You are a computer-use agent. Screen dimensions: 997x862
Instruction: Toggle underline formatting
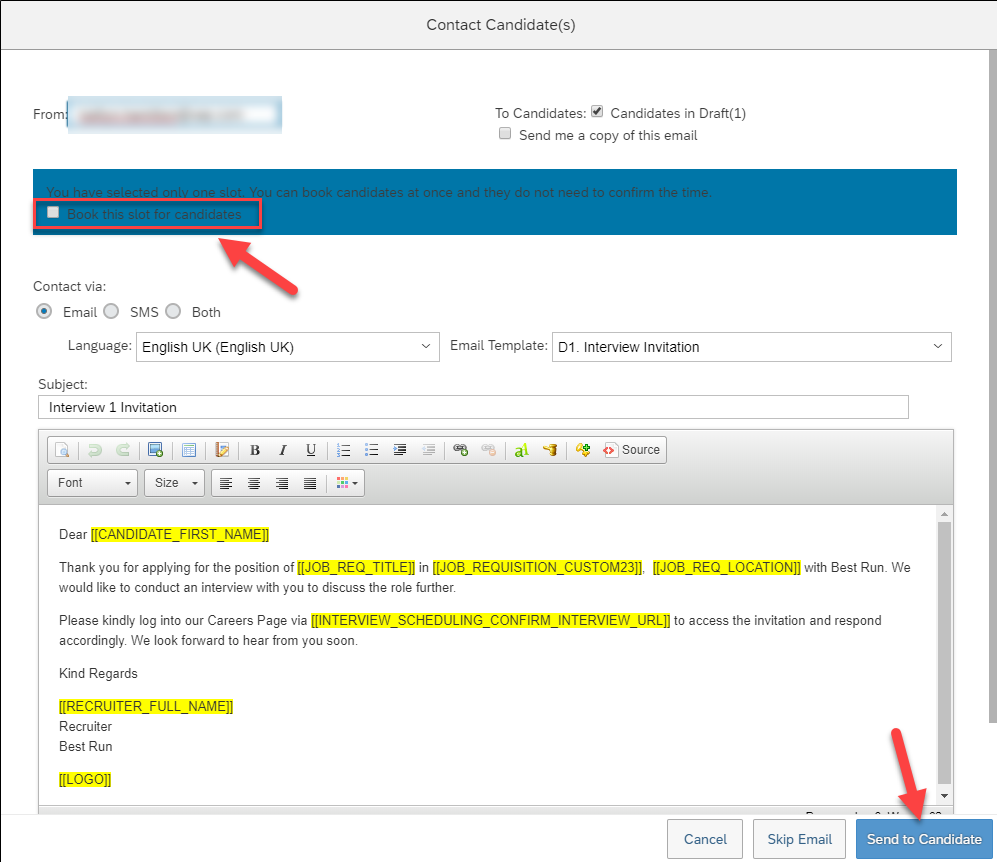[x=311, y=450]
